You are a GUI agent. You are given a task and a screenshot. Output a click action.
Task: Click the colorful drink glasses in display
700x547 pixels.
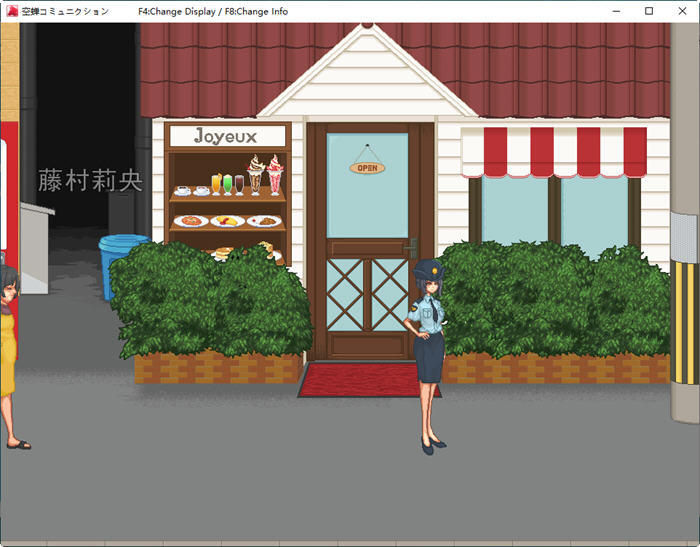tap(228, 184)
